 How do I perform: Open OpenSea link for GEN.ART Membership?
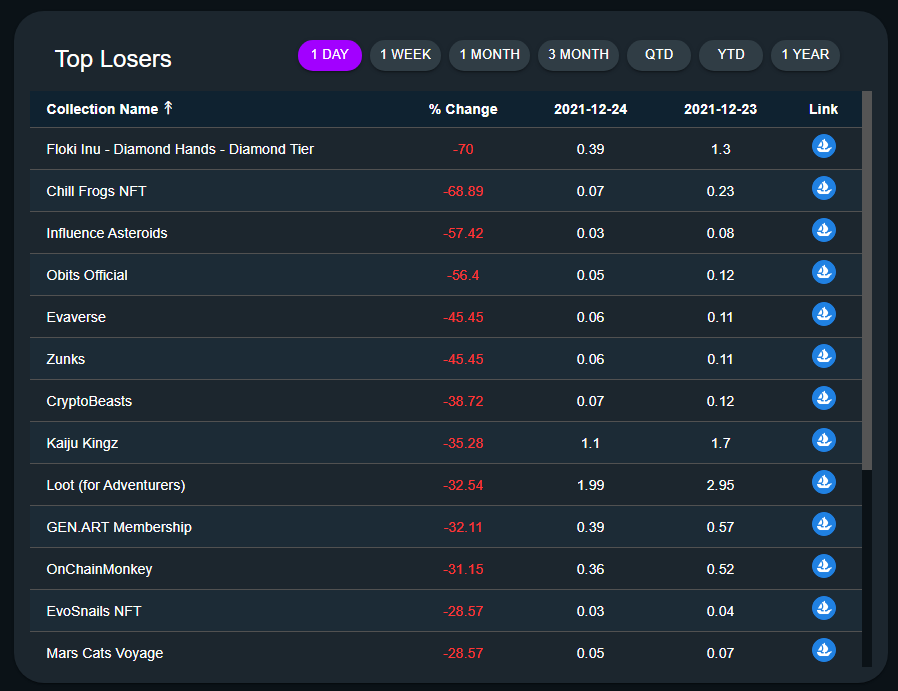[x=824, y=524]
